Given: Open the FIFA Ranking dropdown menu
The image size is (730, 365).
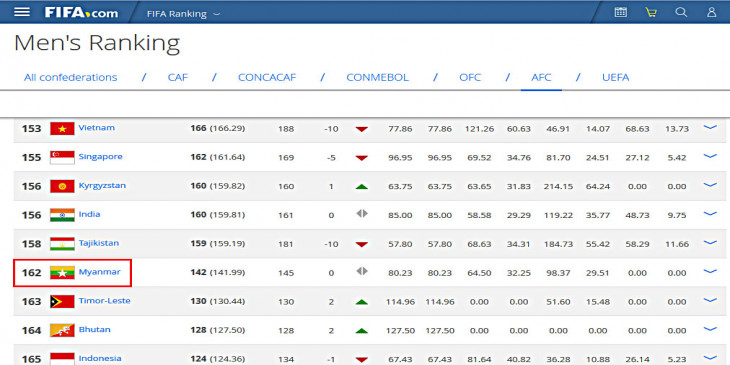Looking at the screenshot, I should (183, 14).
